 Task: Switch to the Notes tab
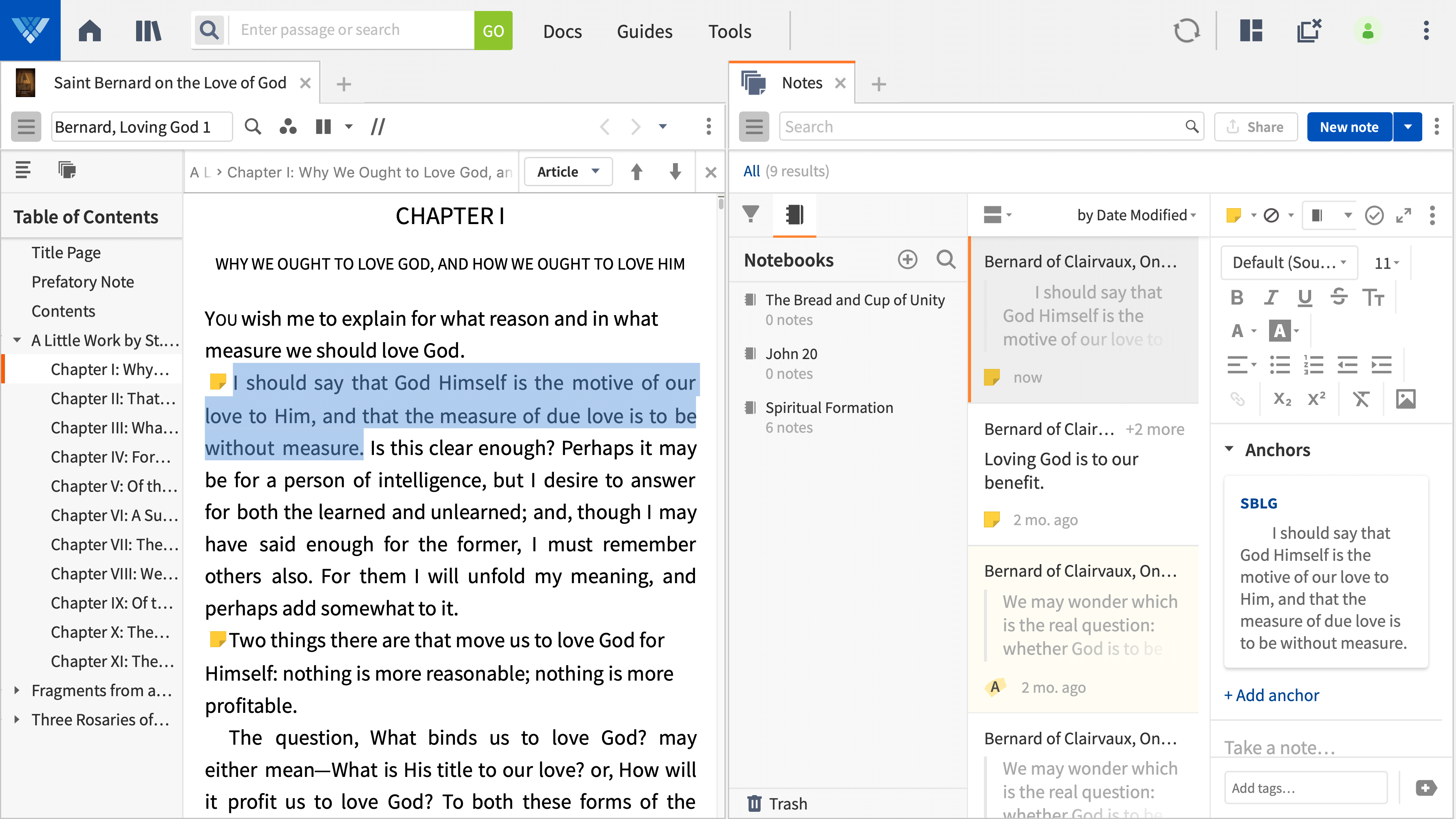click(802, 83)
